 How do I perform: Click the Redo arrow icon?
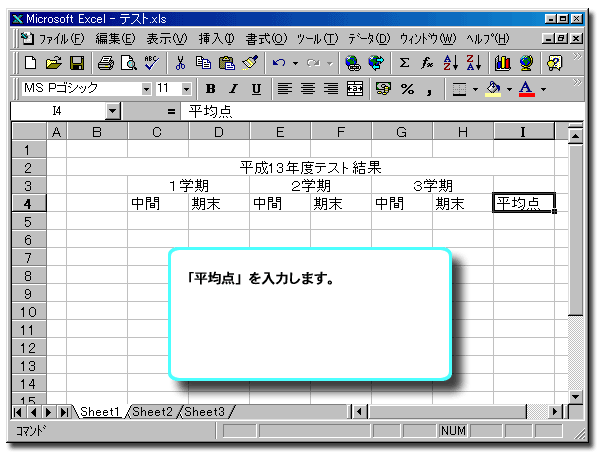tap(313, 63)
